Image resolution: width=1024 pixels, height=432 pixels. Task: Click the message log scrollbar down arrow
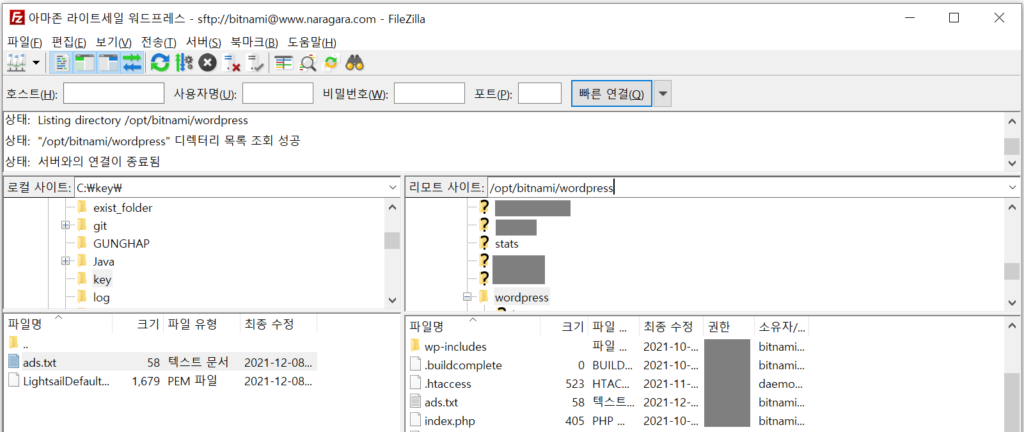click(1012, 163)
